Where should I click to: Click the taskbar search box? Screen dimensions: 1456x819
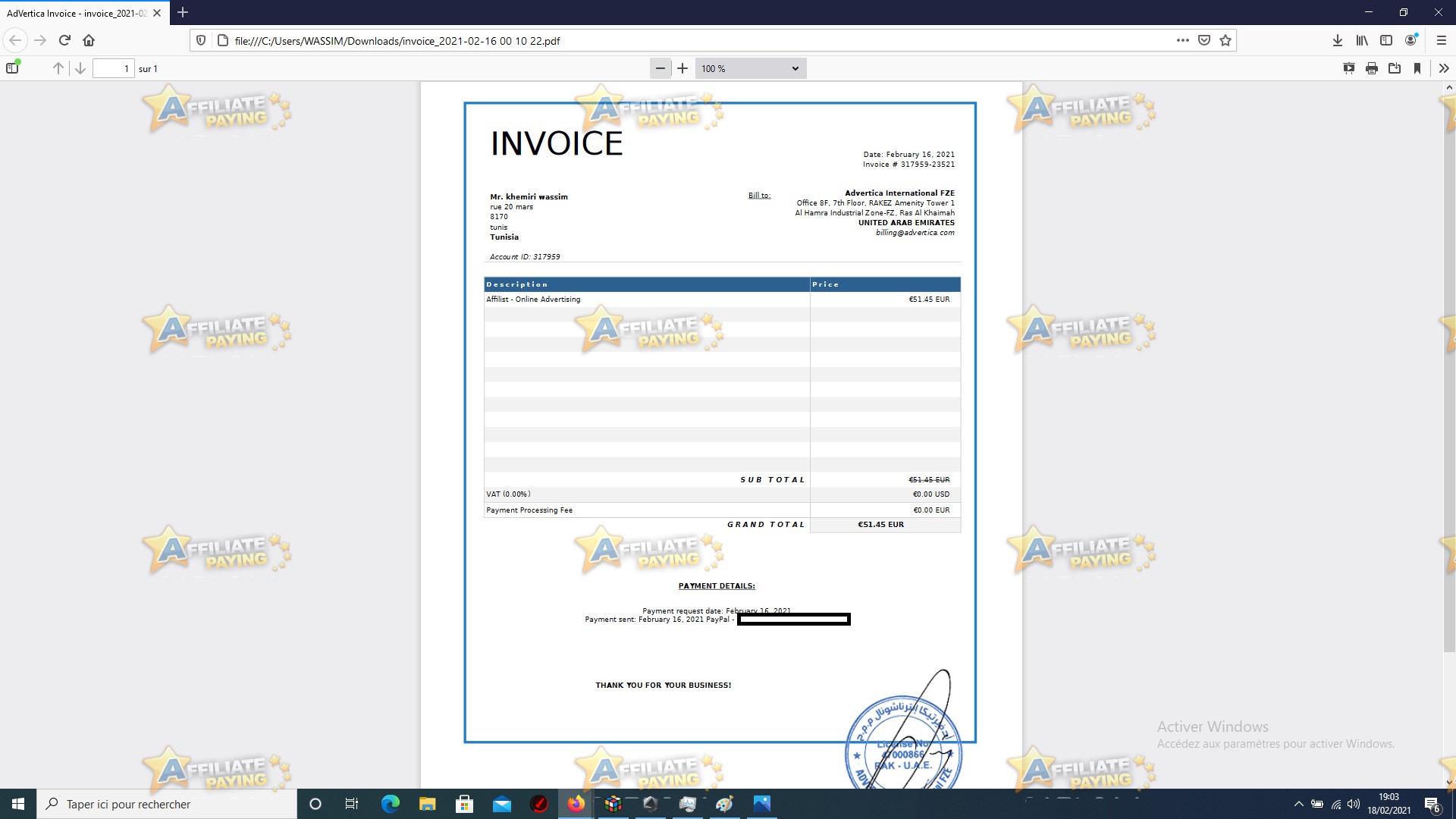point(167,804)
